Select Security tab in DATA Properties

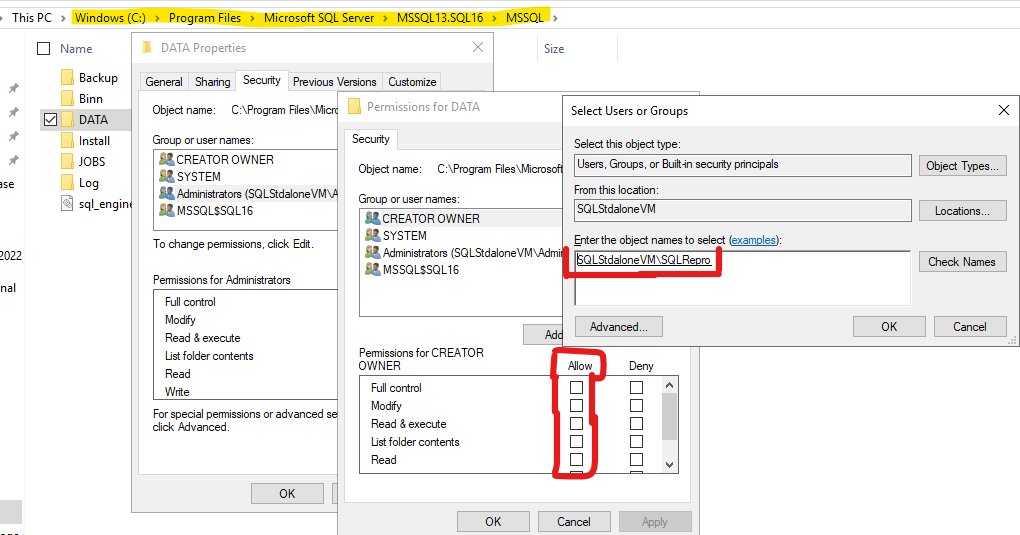tap(262, 80)
